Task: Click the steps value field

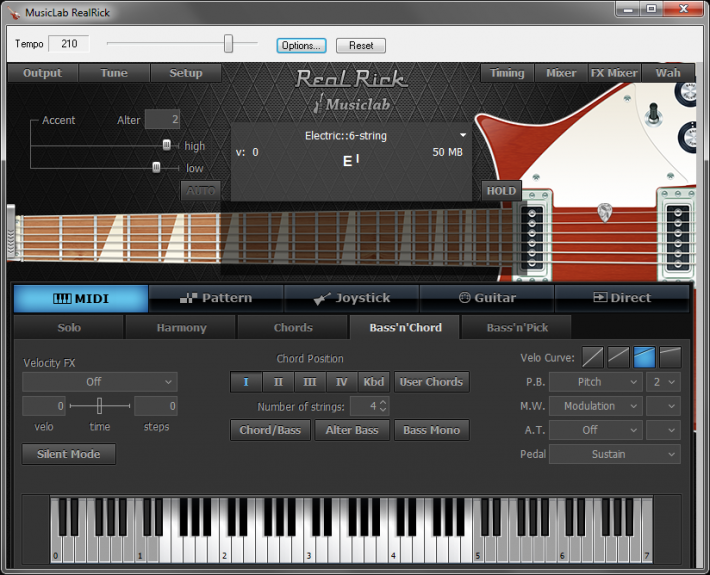Action: tap(156, 406)
